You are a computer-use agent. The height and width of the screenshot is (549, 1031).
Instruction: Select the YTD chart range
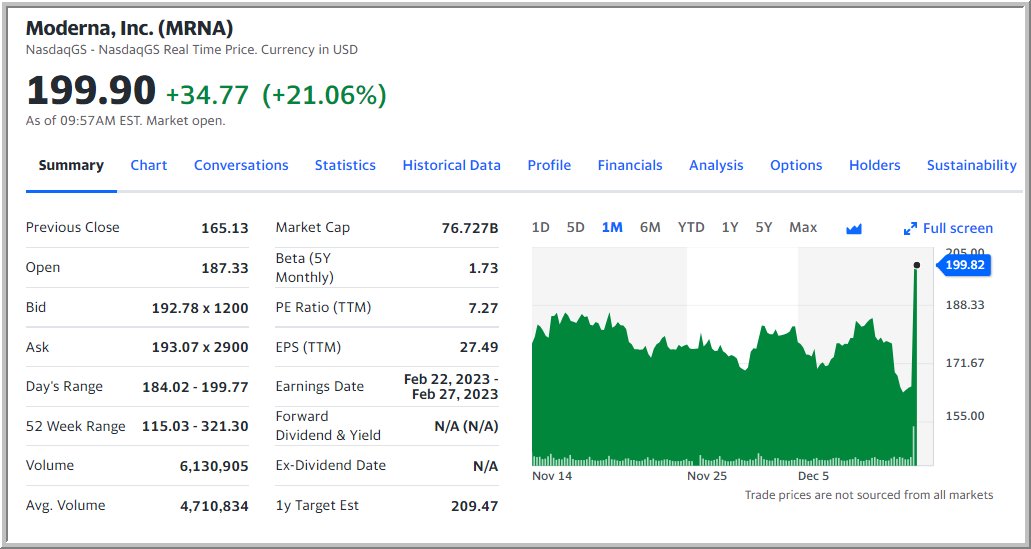click(x=691, y=227)
